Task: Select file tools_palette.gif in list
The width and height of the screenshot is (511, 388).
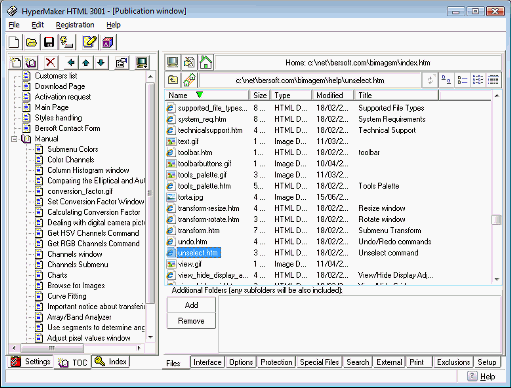Action: (x=202, y=175)
